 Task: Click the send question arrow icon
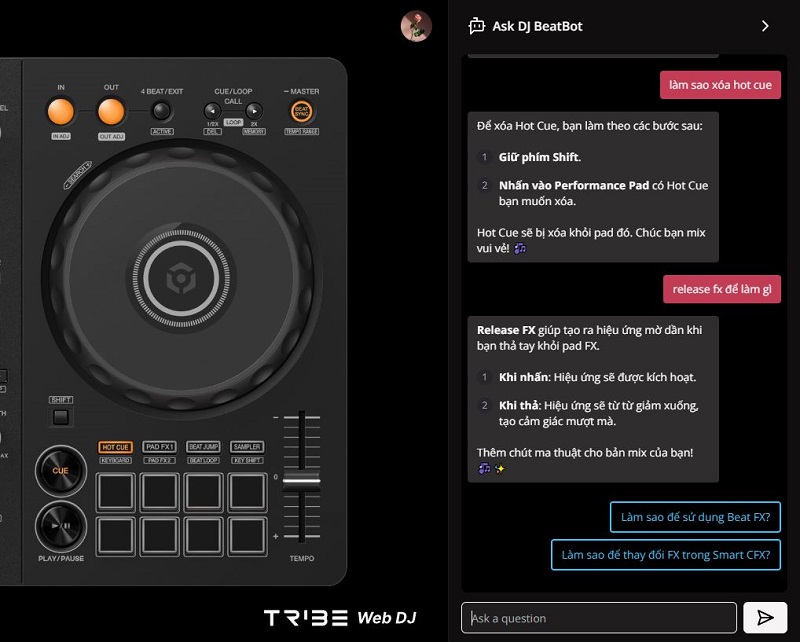click(x=766, y=618)
